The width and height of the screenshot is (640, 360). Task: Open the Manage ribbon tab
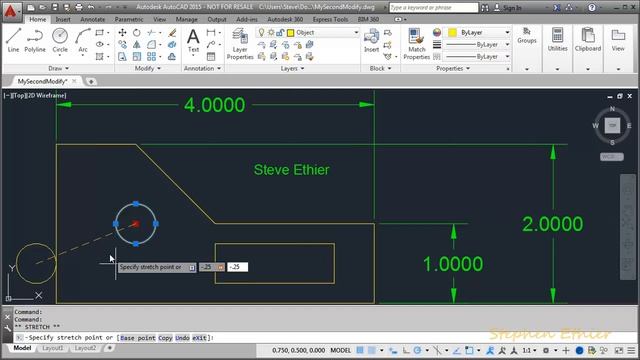186,20
